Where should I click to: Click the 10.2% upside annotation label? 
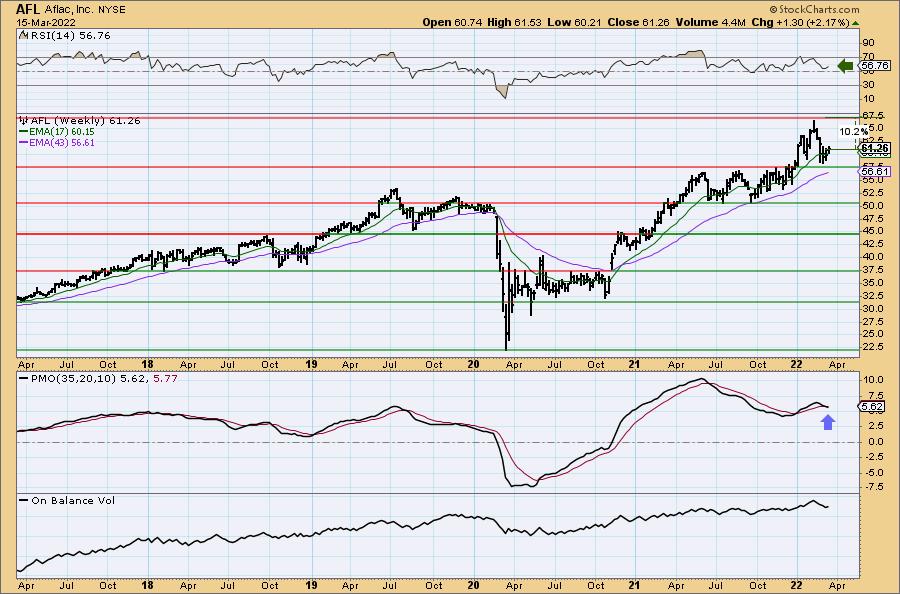[853, 132]
